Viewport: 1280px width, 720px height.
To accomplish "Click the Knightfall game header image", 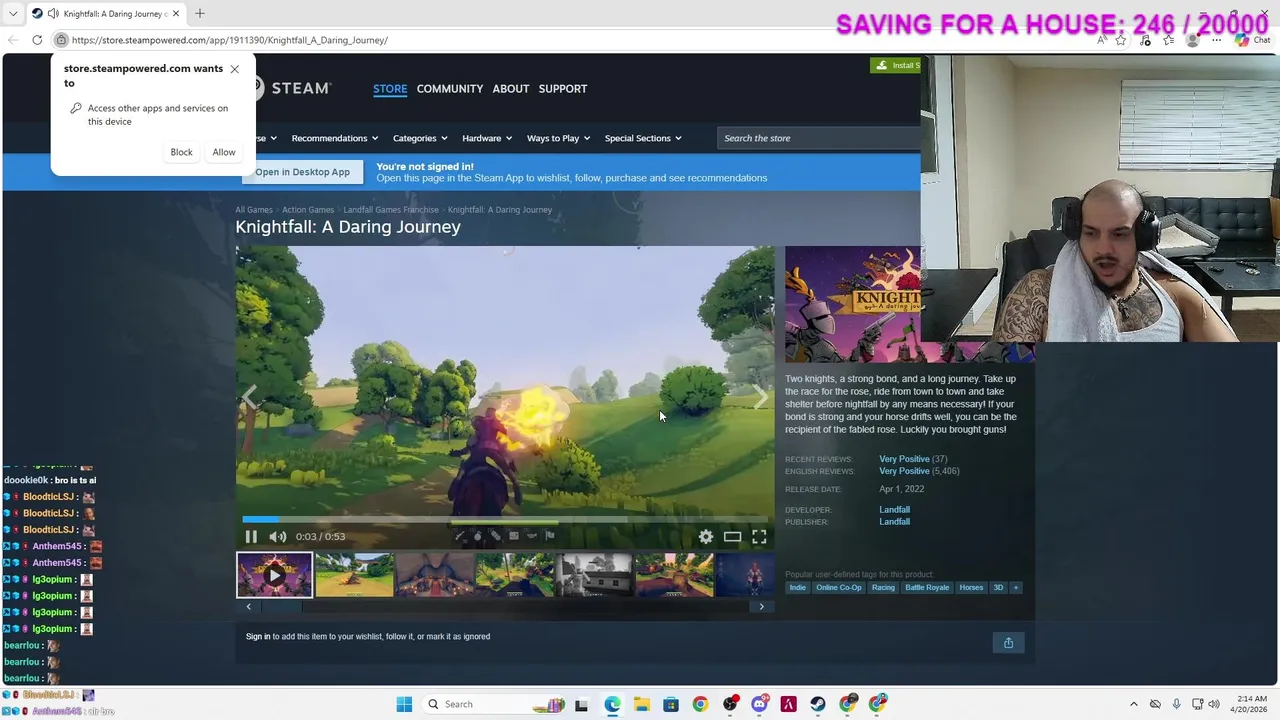I will pyautogui.click(x=852, y=304).
